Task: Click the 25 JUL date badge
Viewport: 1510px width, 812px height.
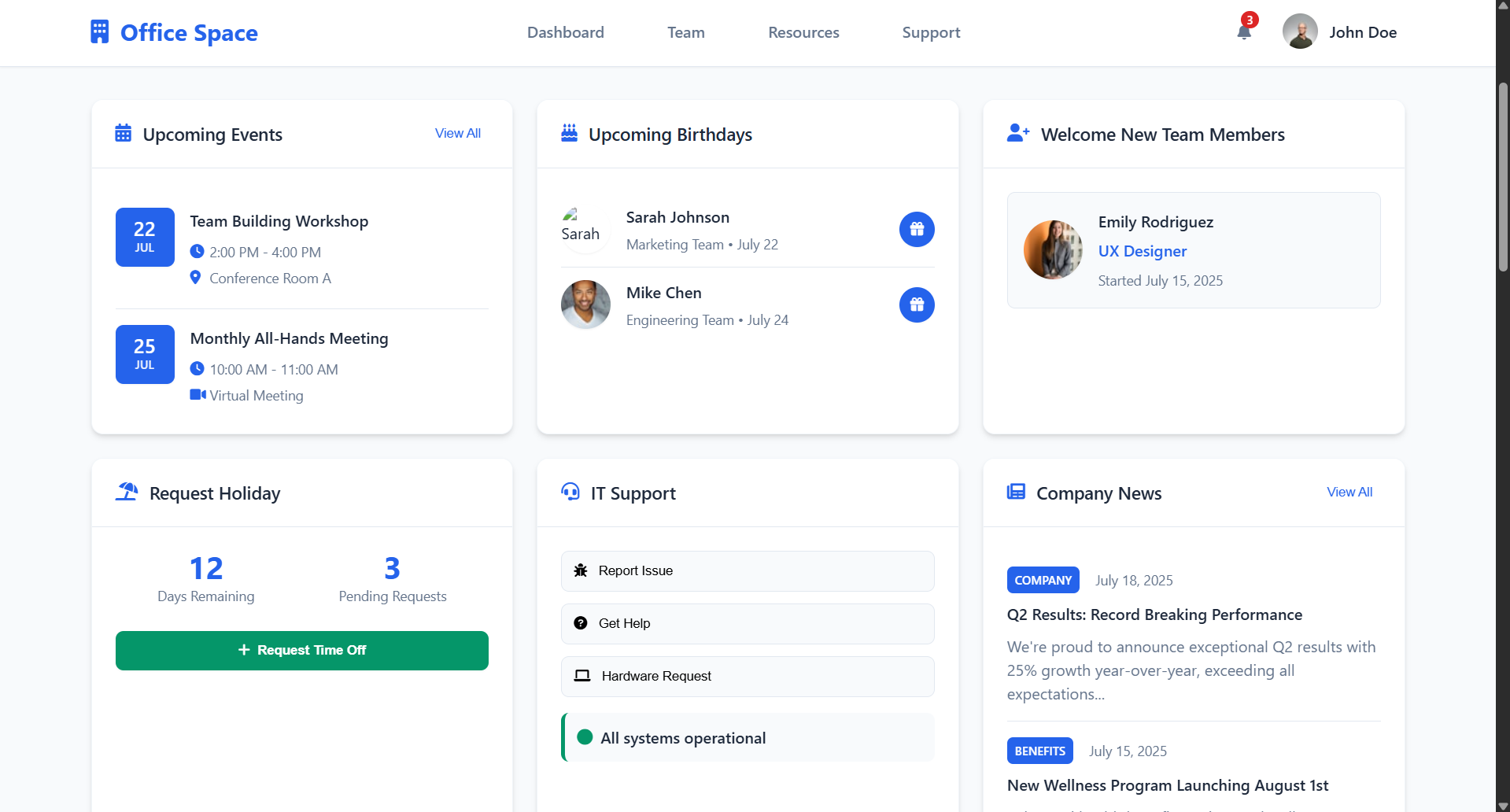Action: [x=145, y=354]
